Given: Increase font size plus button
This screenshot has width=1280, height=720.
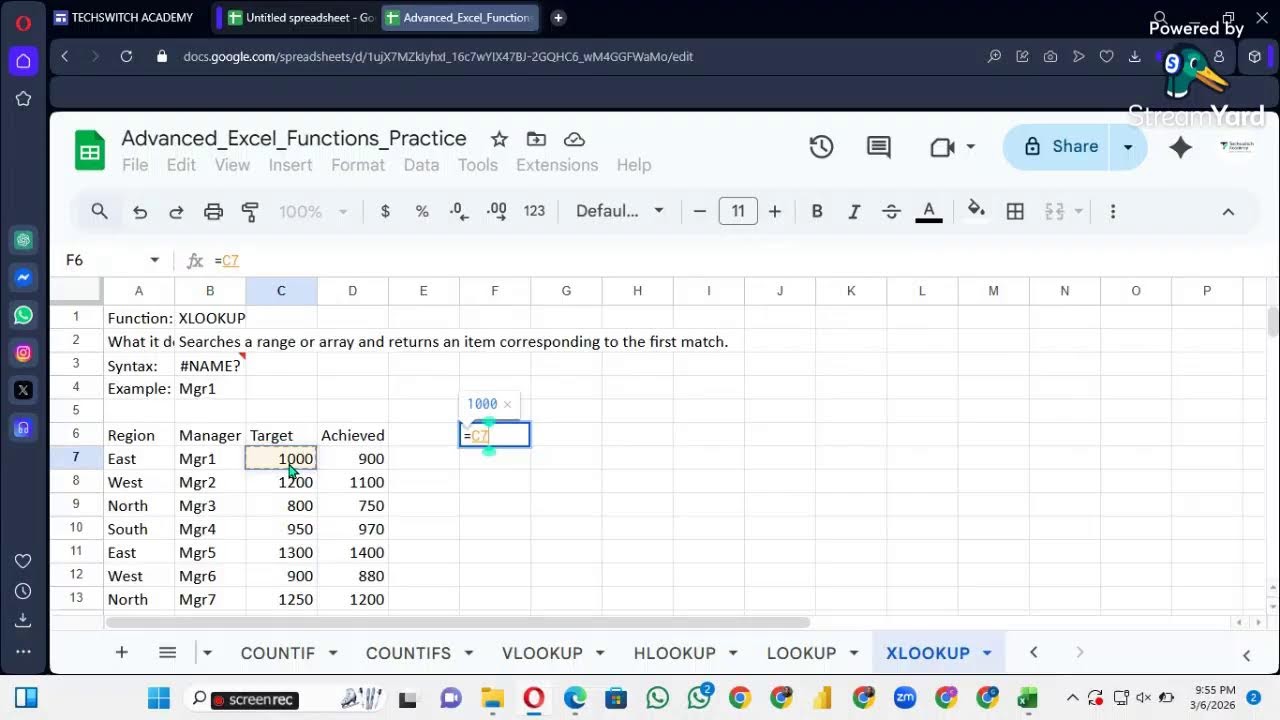Looking at the screenshot, I should point(775,211).
